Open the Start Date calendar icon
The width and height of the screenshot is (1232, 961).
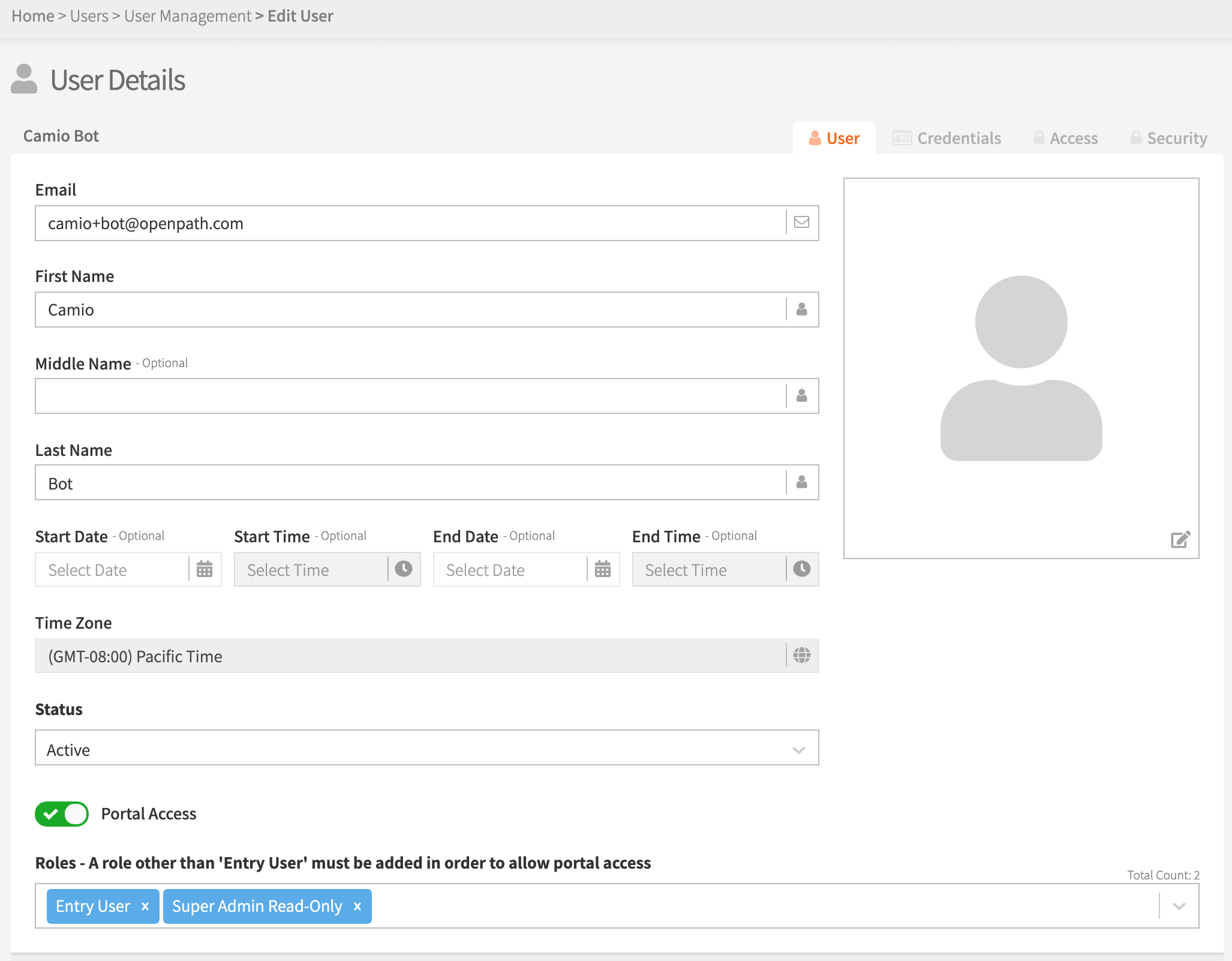coord(205,569)
